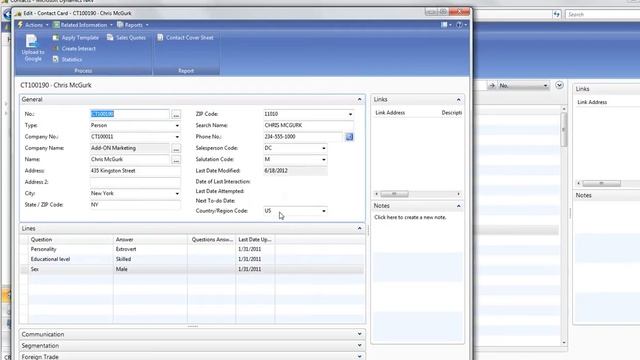Click the Extrovert answer cell
Viewport: 640px width, 360px height.
pos(150,249)
